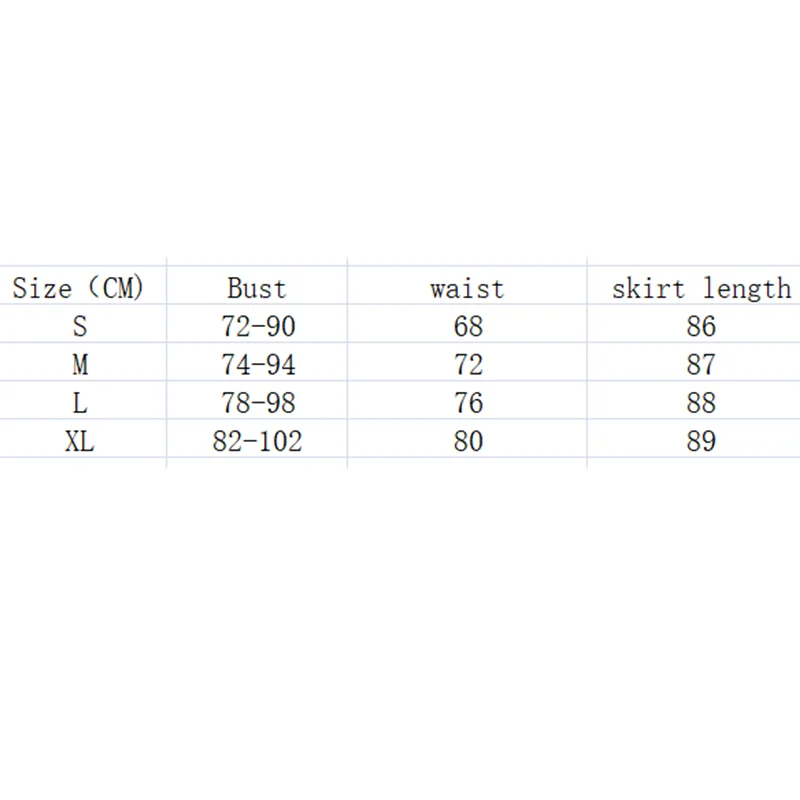Click the bust range "78-98"
The image size is (800, 800).
(x=258, y=403)
